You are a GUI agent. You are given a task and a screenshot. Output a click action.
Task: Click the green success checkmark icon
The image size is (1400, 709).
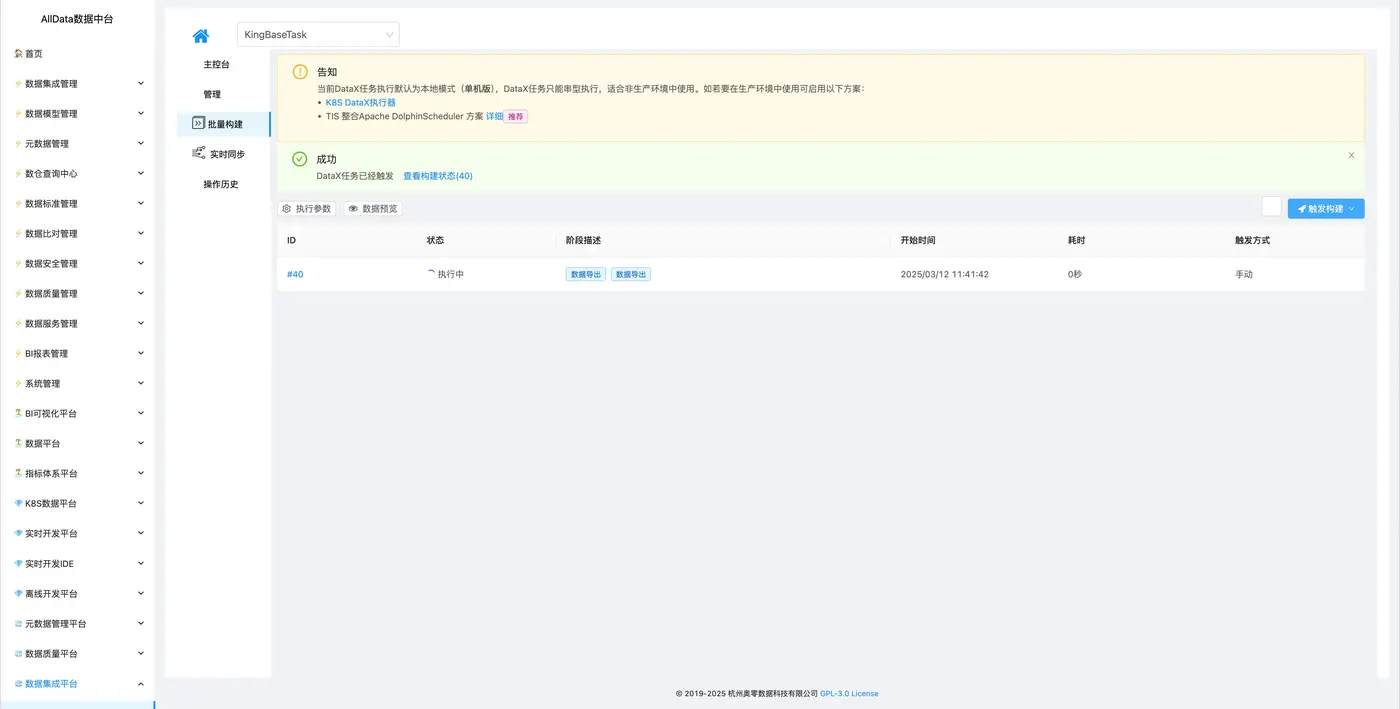click(x=300, y=159)
